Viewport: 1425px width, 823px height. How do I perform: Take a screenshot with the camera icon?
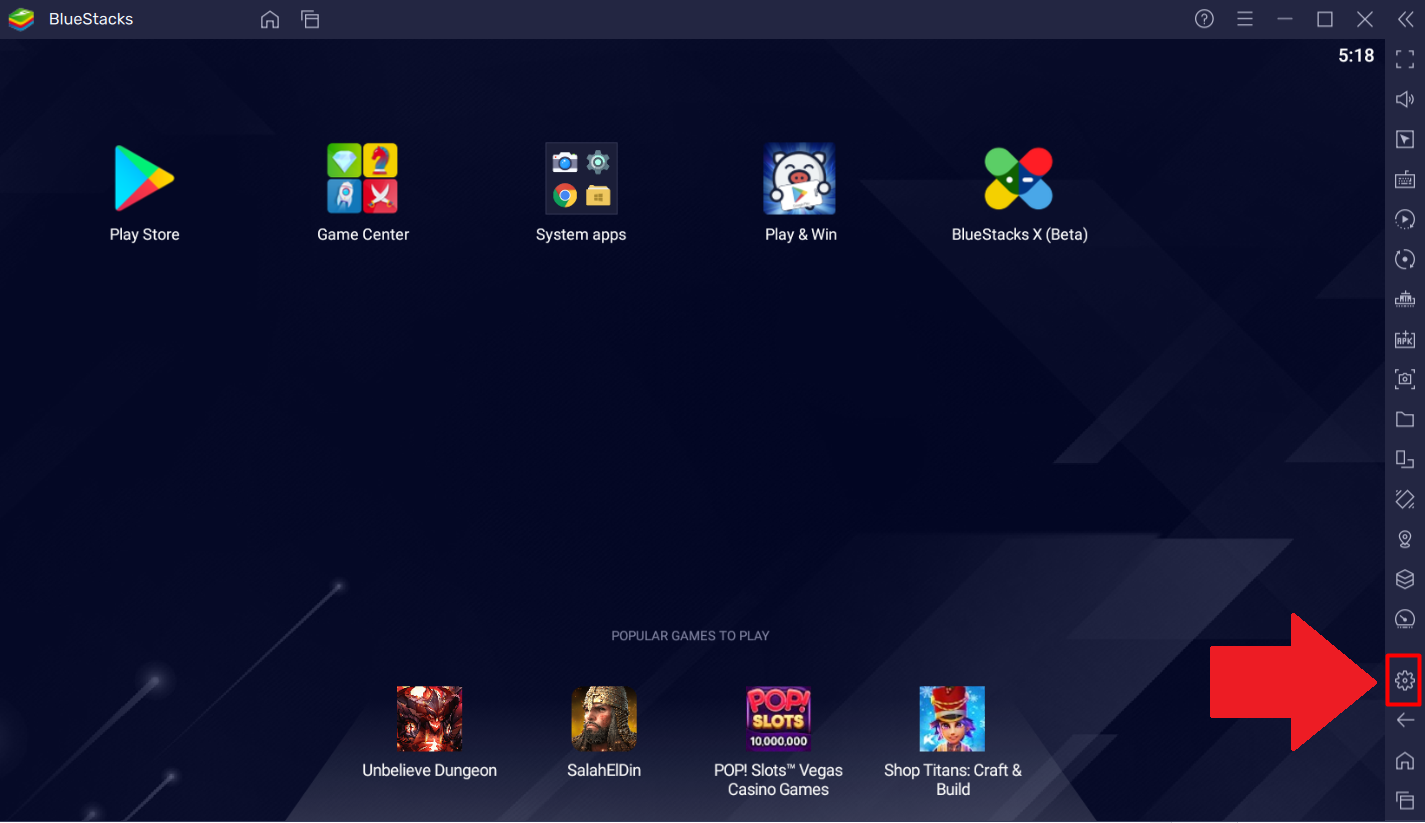[1405, 379]
